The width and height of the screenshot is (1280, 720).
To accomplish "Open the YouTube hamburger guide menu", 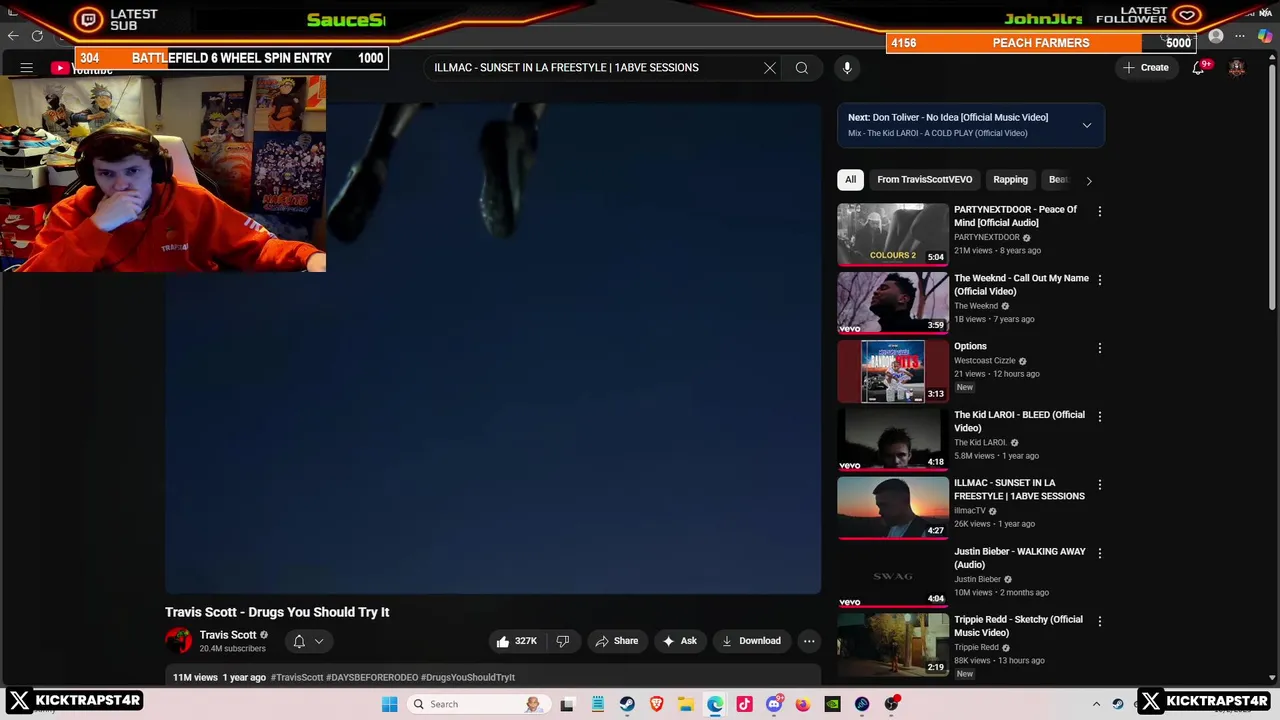I will point(27,68).
